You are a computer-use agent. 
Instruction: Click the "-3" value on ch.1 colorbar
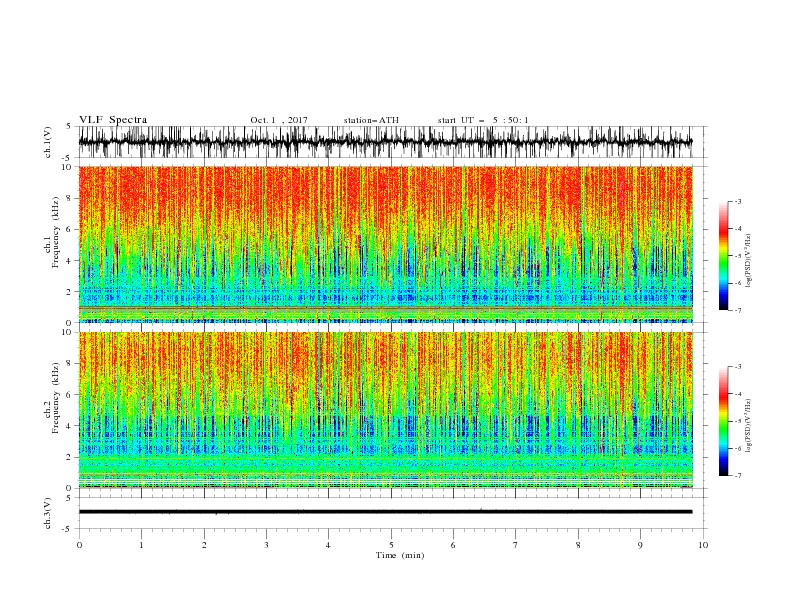[738, 201]
